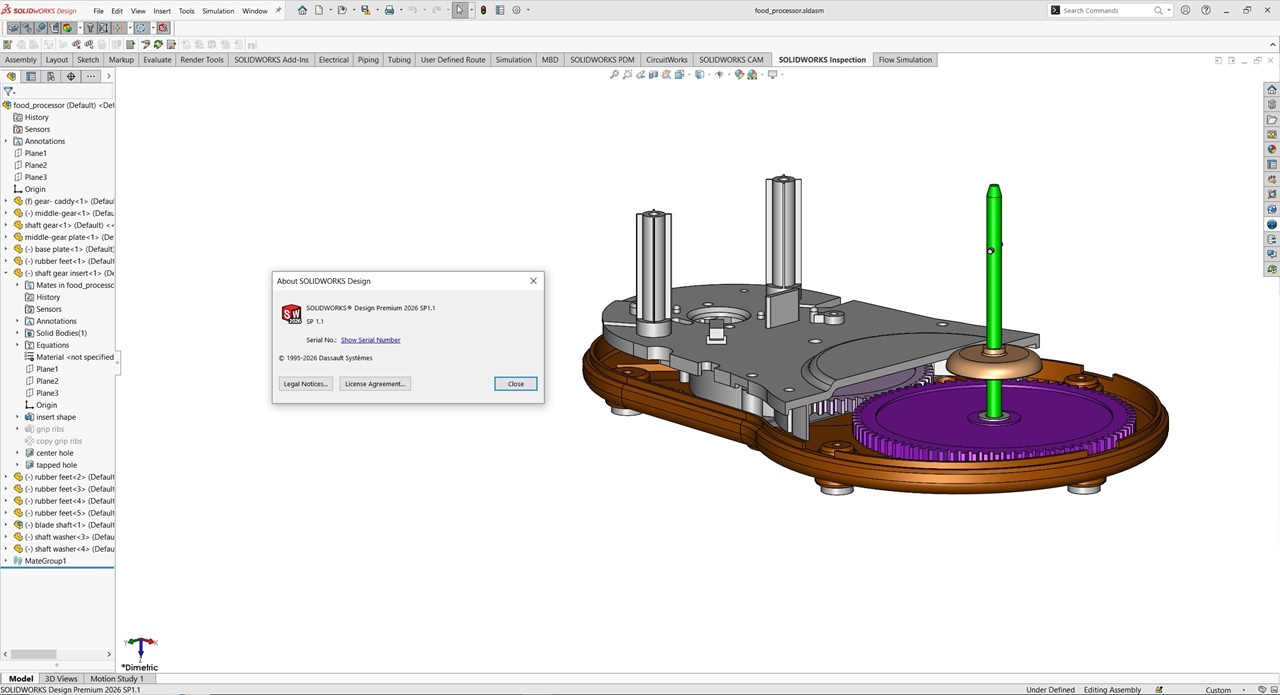Click the Legal Notices button
The image size is (1280, 695).
(x=306, y=384)
